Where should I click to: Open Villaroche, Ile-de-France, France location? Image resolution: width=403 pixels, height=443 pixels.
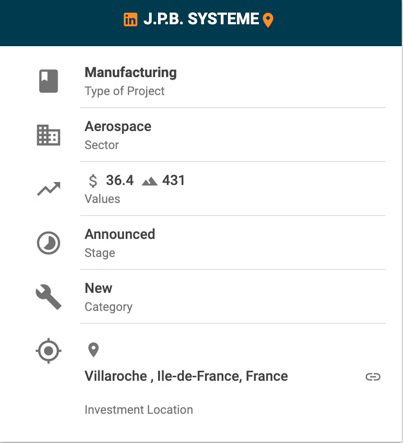tap(186, 376)
